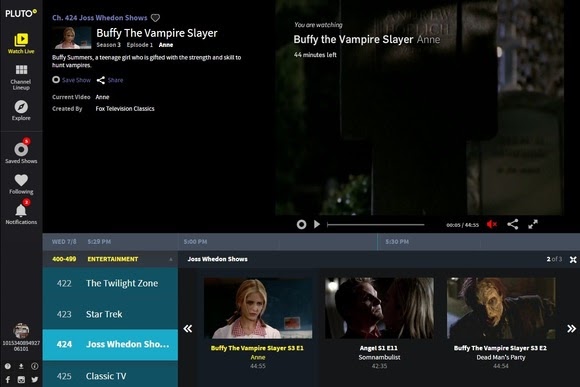580x387 pixels.
Task: Enter fullscreen with the expand icon
Action: (533, 224)
